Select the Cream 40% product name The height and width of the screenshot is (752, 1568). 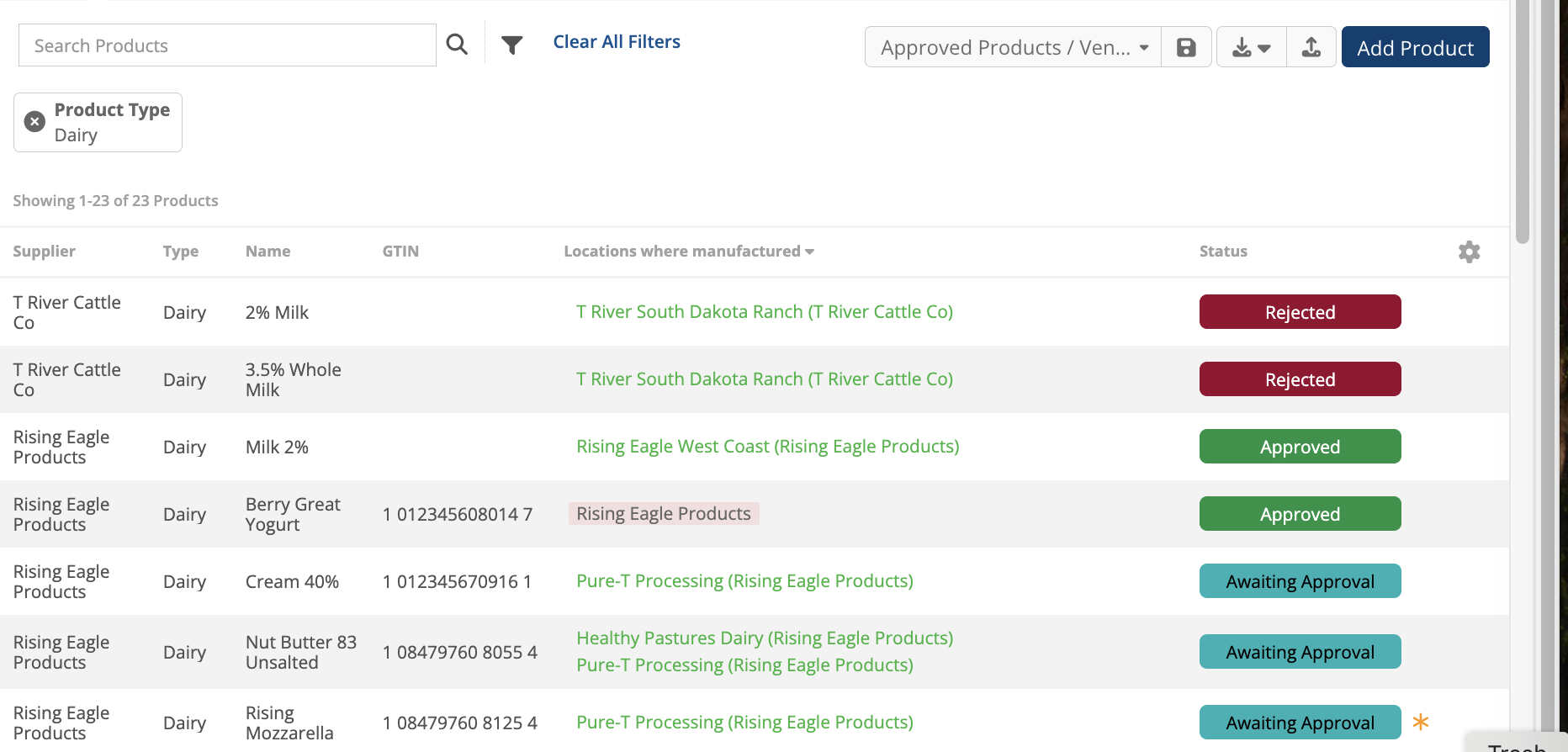(x=292, y=582)
